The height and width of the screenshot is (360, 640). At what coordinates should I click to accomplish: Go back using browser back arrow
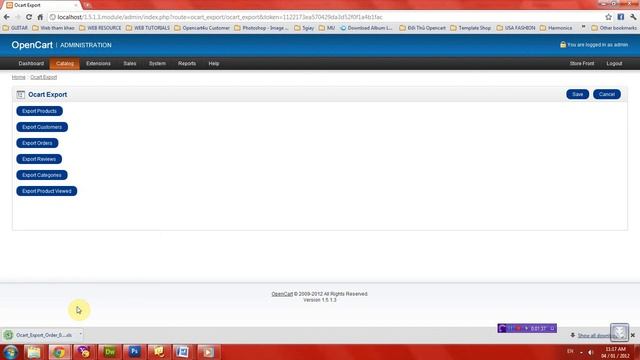pos(7,17)
